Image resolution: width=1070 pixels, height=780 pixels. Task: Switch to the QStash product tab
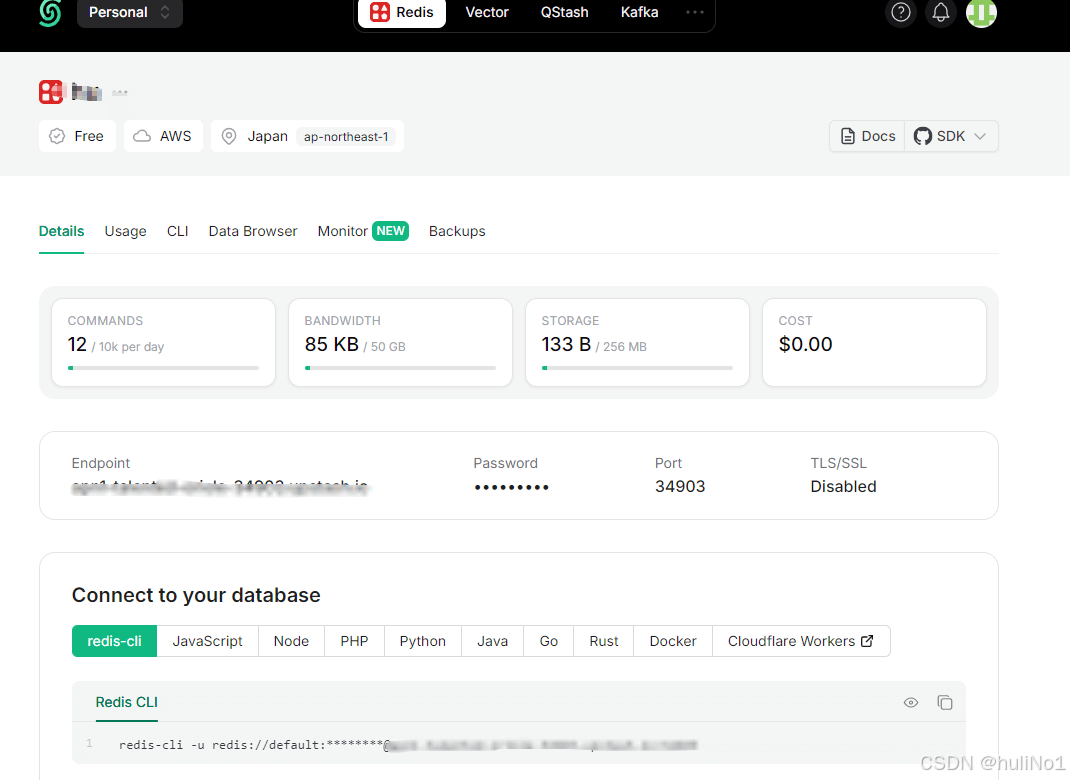(x=564, y=12)
